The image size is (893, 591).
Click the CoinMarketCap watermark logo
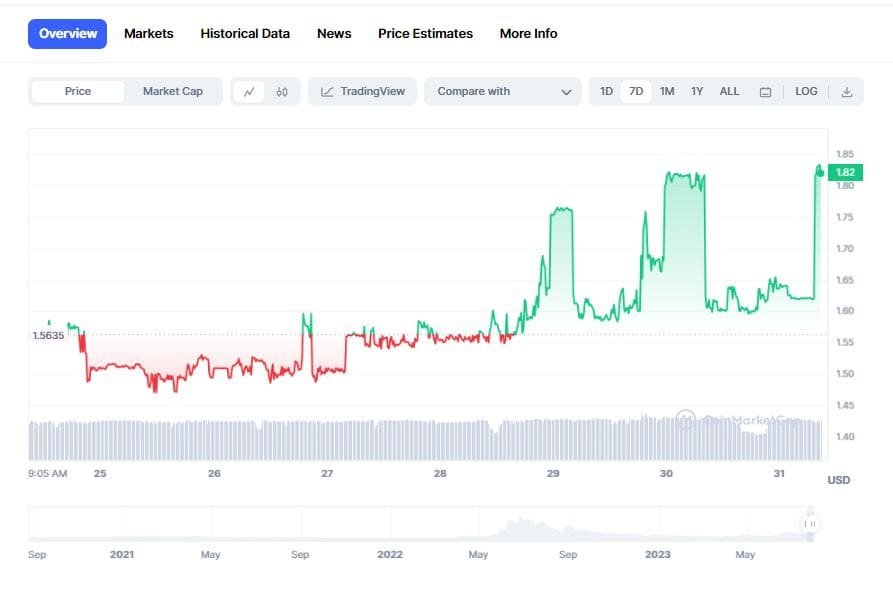[x=686, y=419]
